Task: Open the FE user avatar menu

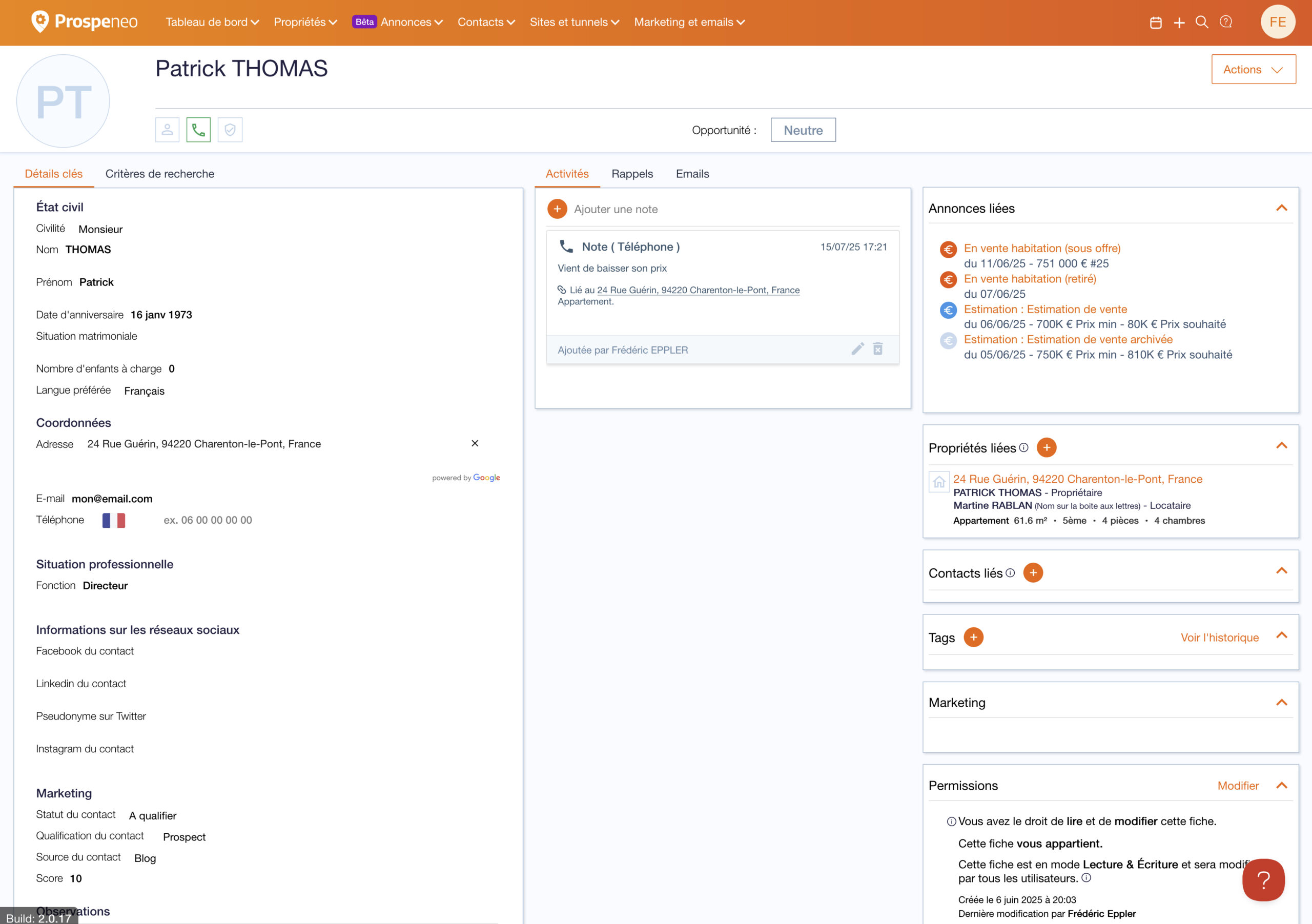Action: tap(1278, 22)
